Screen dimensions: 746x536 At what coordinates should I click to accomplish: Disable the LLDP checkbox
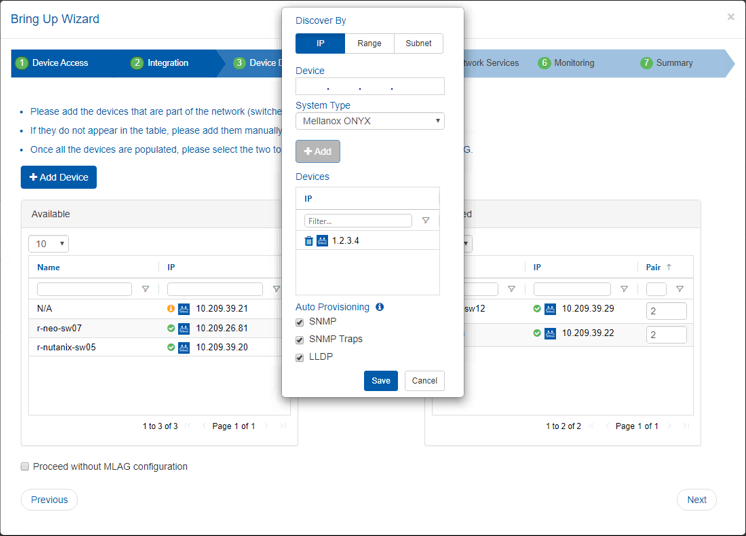pos(300,357)
